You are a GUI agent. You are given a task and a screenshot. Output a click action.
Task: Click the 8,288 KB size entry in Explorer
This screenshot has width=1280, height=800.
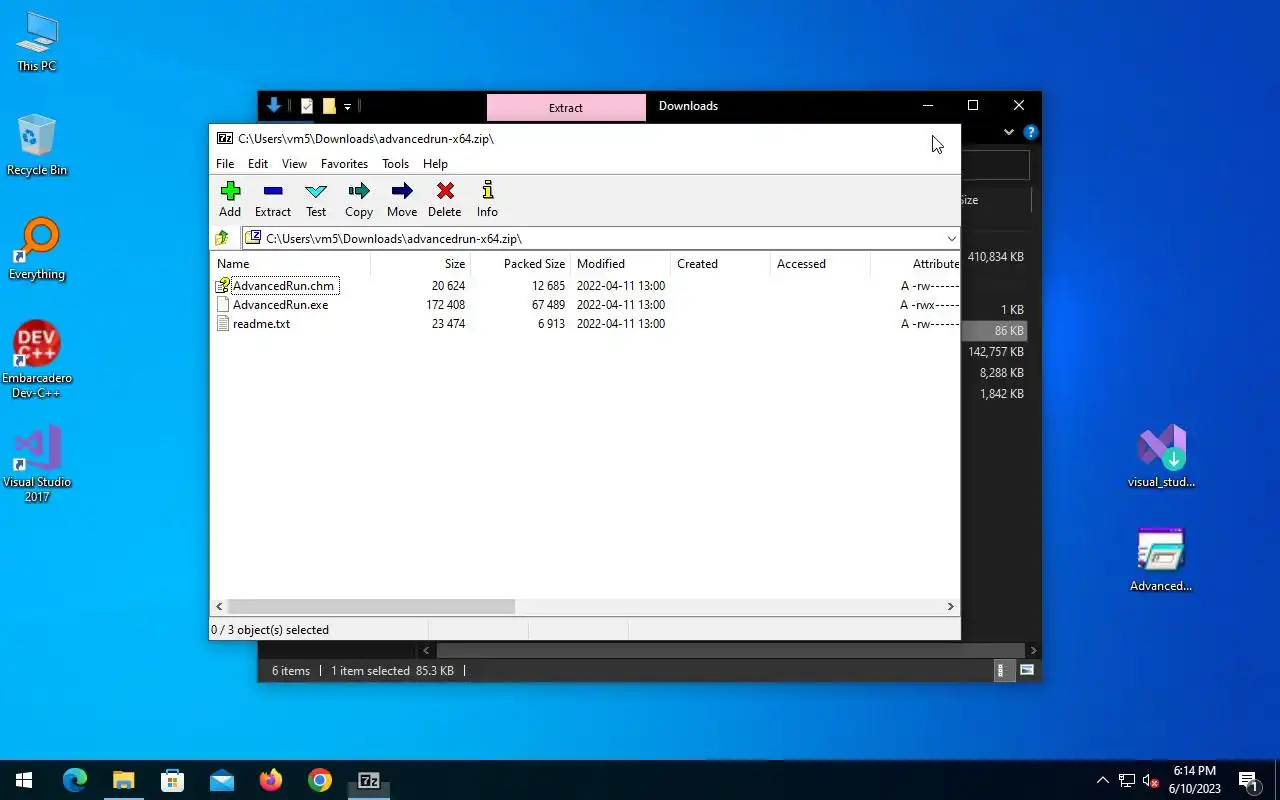tap(1001, 373)
